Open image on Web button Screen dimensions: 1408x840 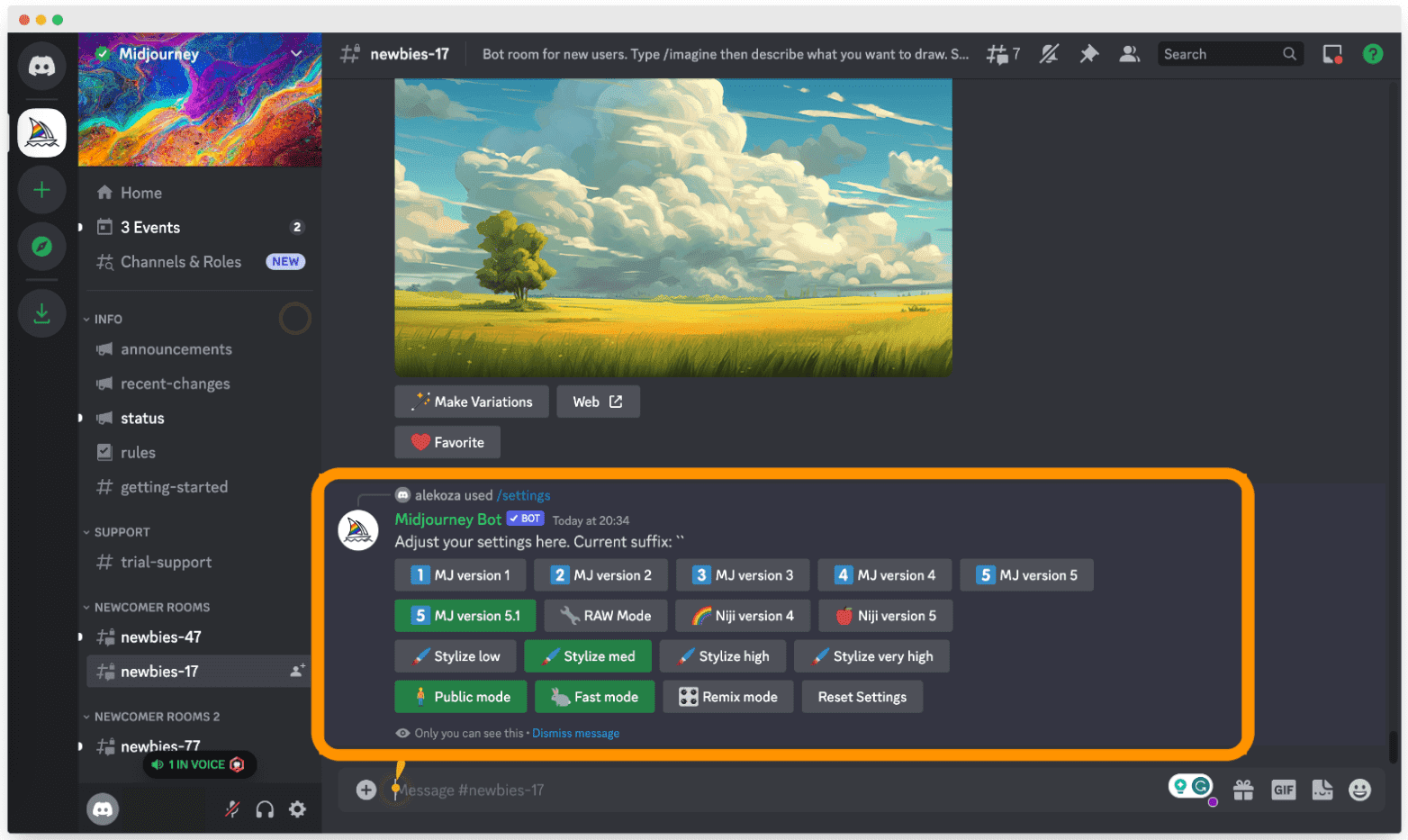[x=598, y=402]
